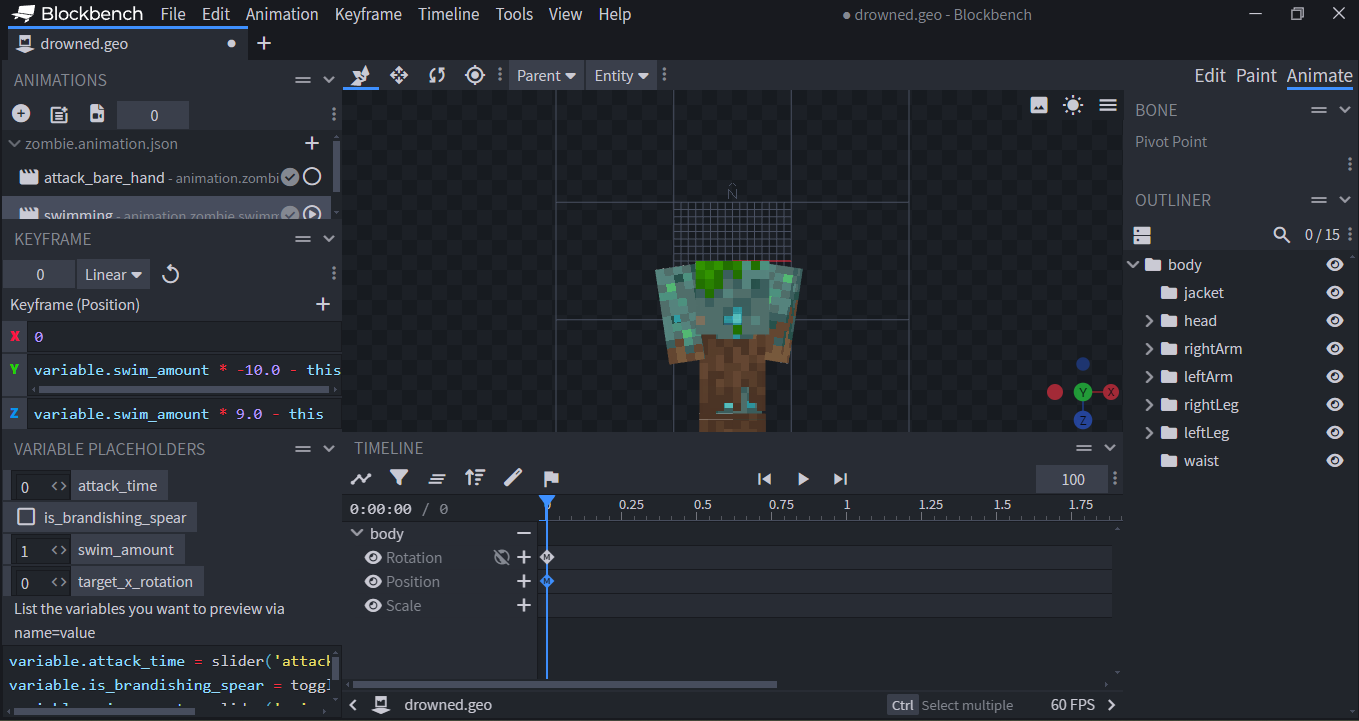Enable the is_brandishing_spear checkbox
The height and width of the screenshot is (721, 1359).
coord(27,517)
